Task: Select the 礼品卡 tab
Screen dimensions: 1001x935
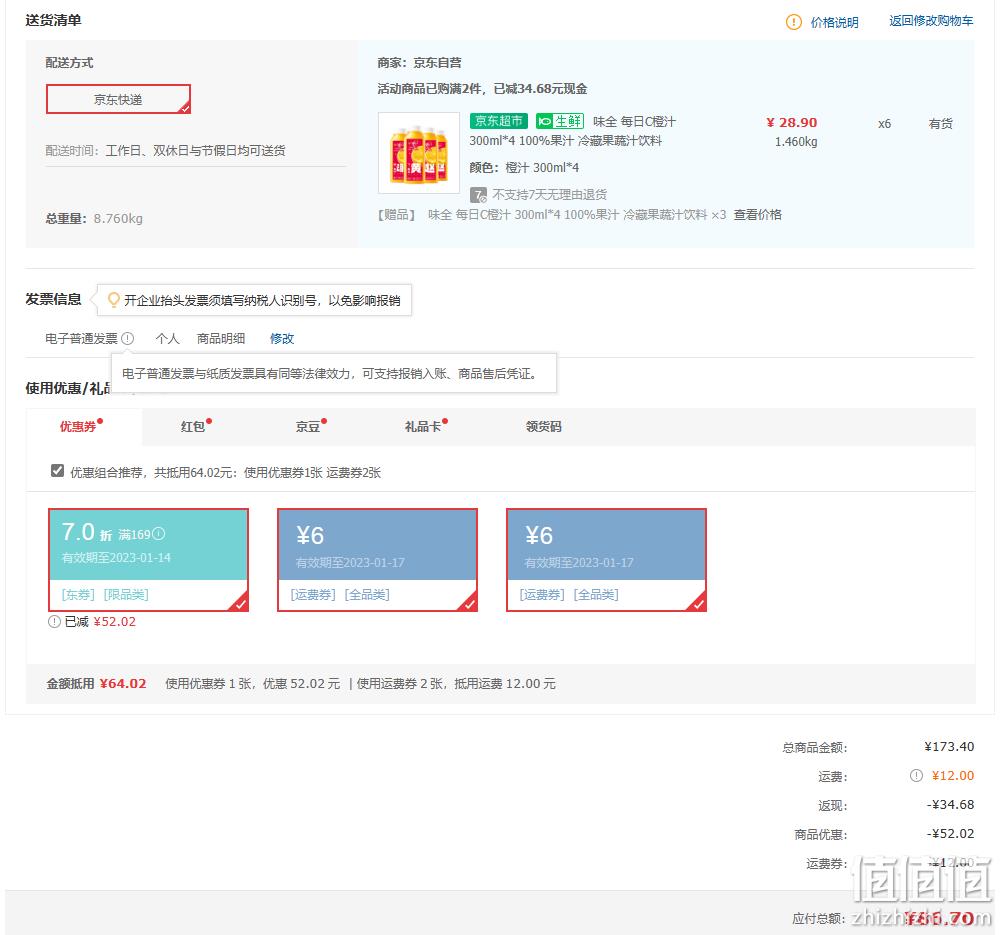Action: pyautogui.click(x=423, y=426)
